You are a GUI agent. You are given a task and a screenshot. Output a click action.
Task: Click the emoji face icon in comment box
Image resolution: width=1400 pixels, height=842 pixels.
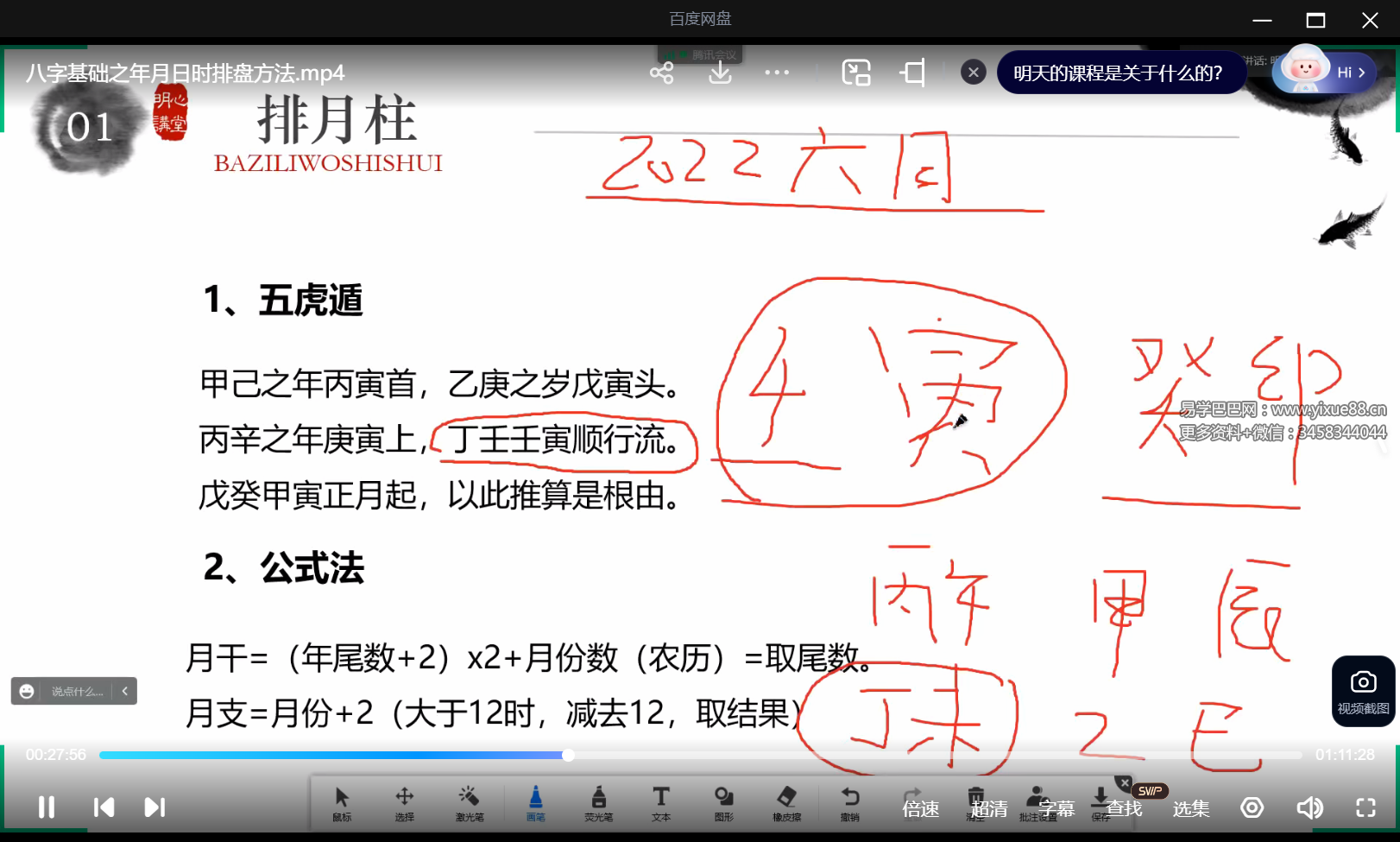pyautogui.click(x=27, y=691)
